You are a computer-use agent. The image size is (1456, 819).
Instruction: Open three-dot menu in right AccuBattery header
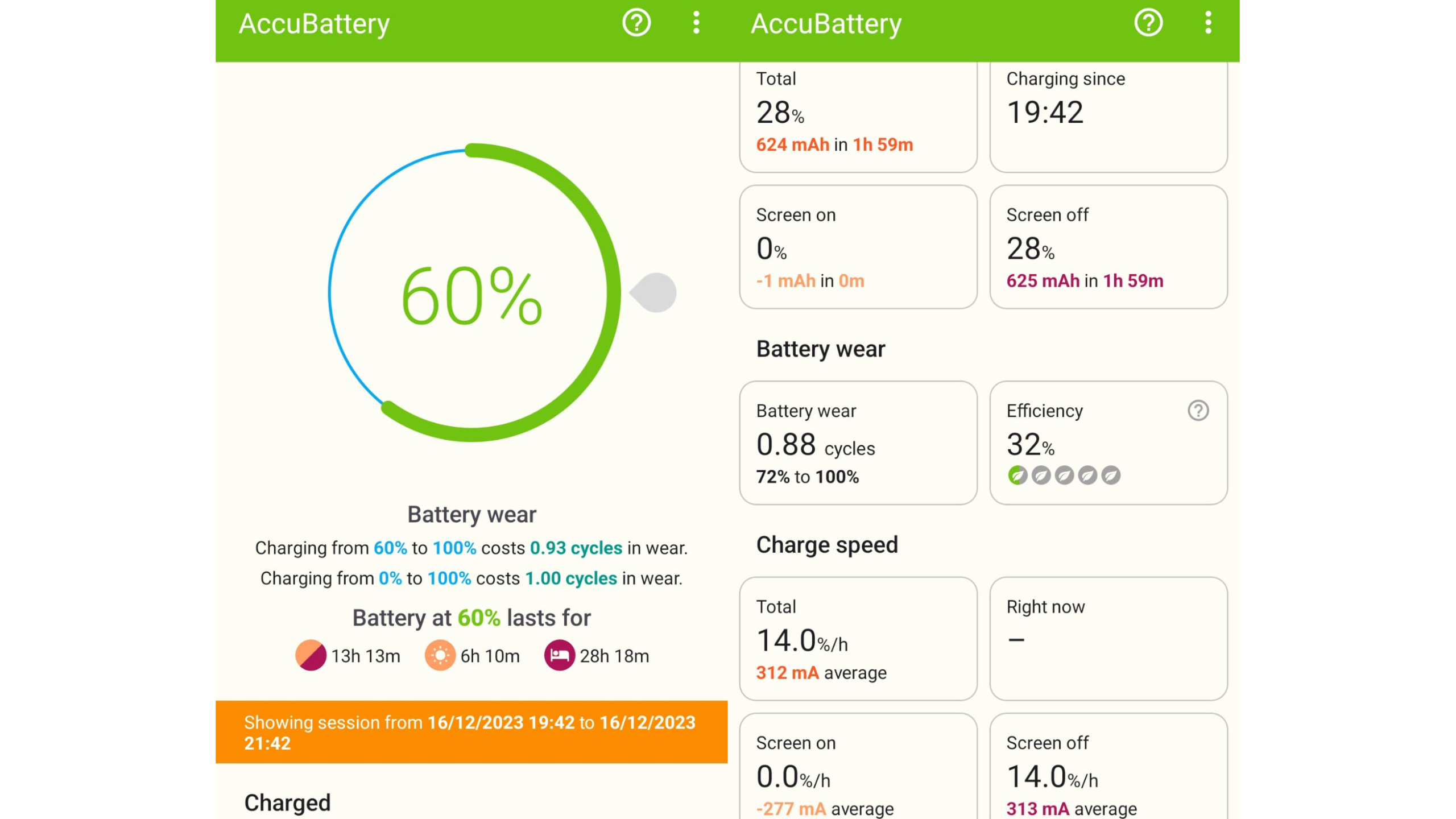coord(1208,23)
